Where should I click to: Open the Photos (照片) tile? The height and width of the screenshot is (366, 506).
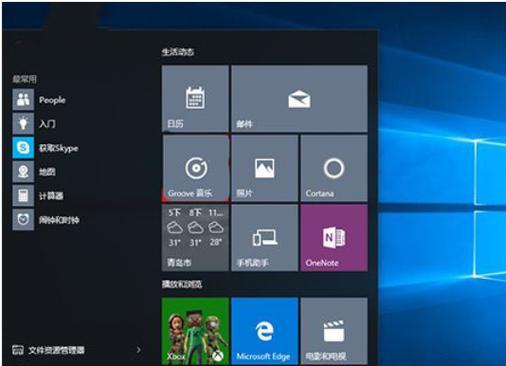[x=265, y=168]
